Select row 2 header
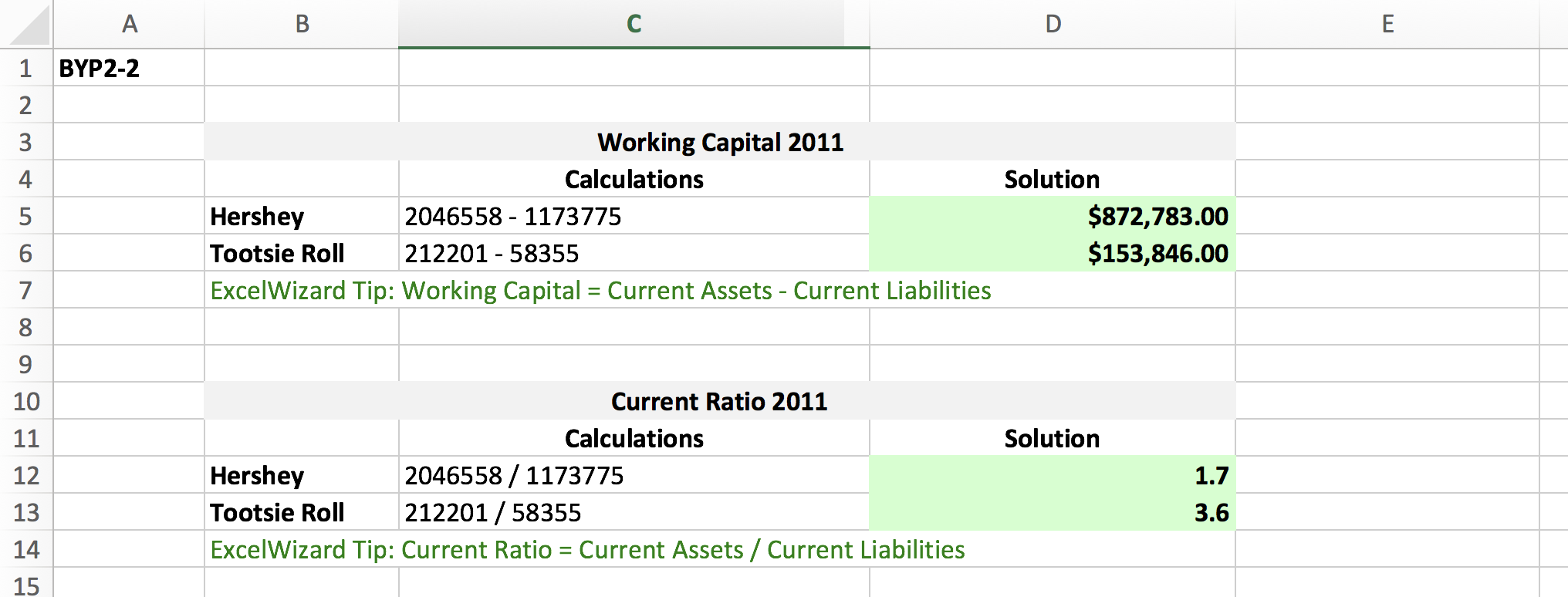This screenshot has height=597, width=1568. pyautogui.click(x=25, y=105)
